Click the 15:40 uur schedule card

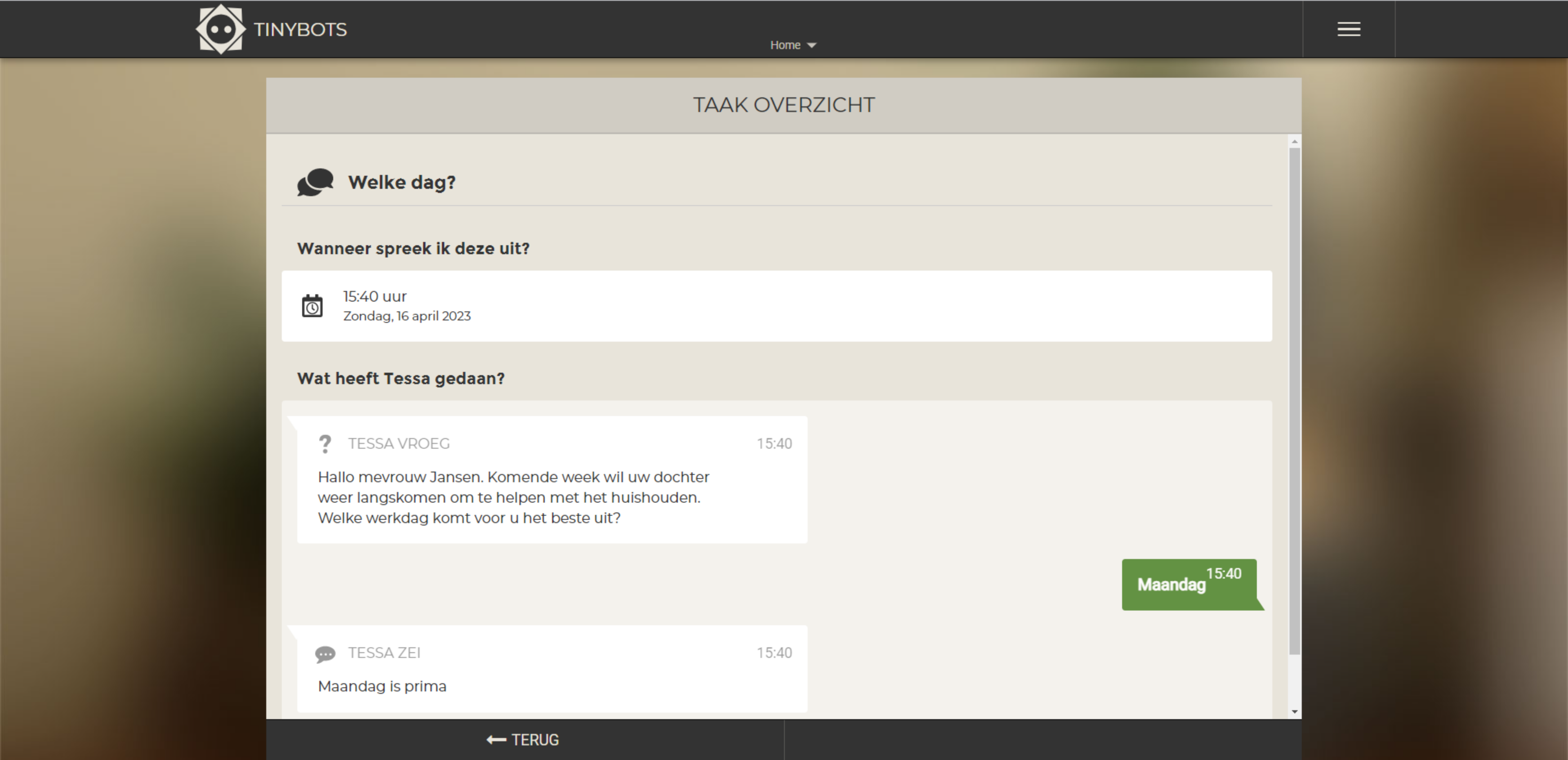tap(777, 306)
